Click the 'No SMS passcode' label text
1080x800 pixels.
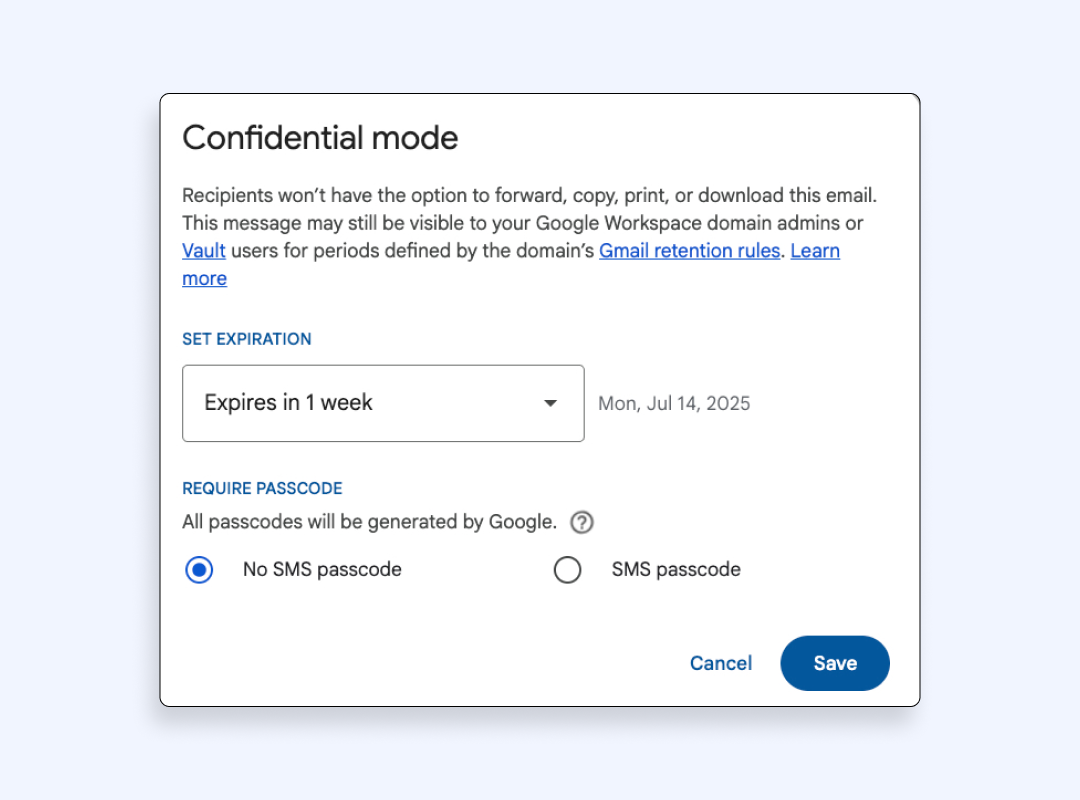pyautogui.click(x=322, y=570)
